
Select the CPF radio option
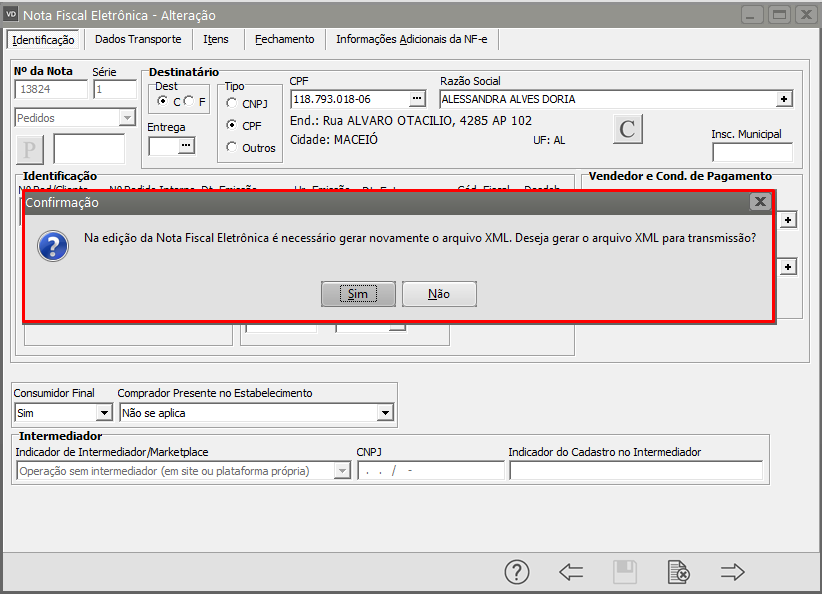tap(232, 126)
